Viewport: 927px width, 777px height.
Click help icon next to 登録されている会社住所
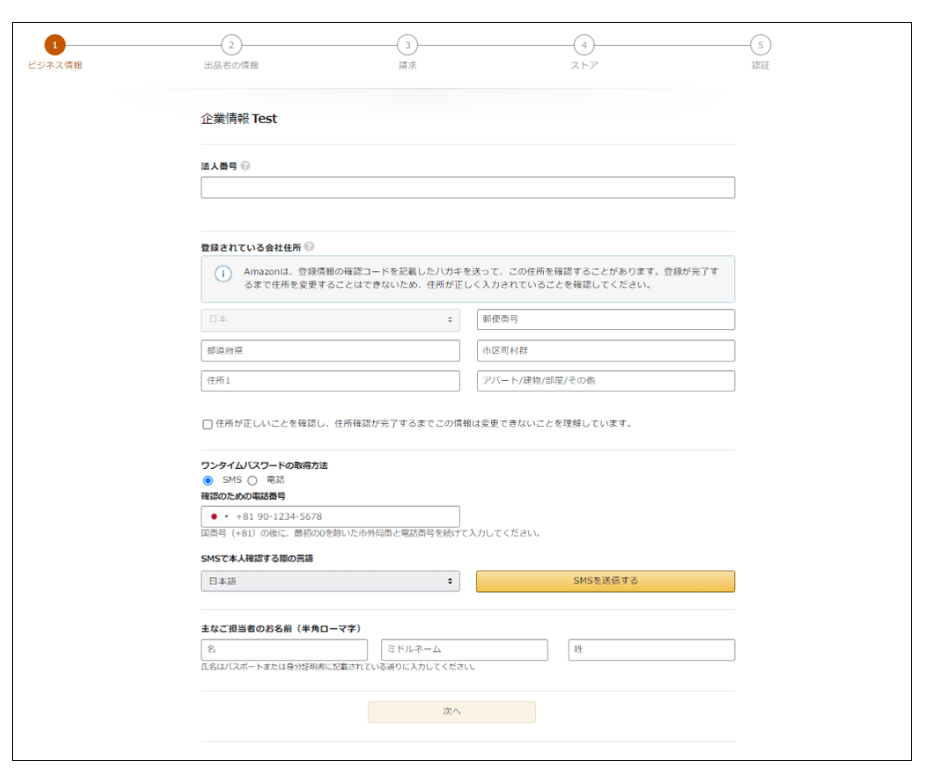tap(309, 247)
